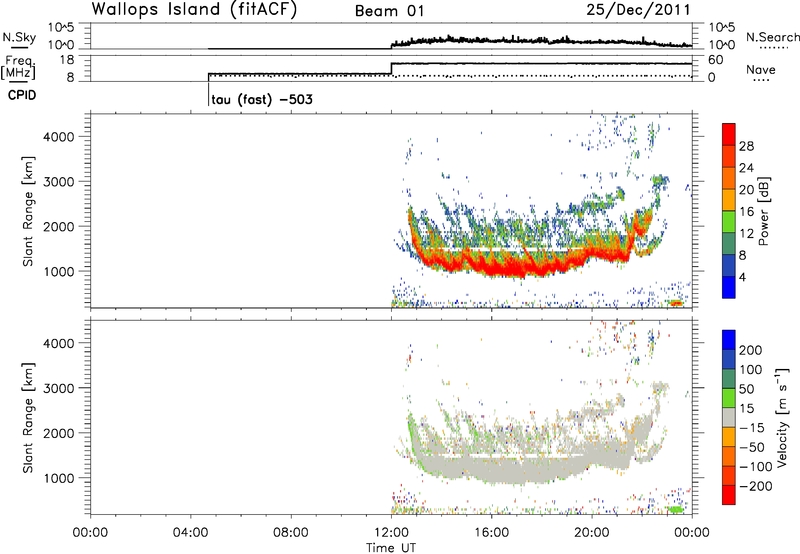The image size is (800, 554).
Task: Click the 'Wallops Island (fitACF)' title text
Action: [x=194, y=9]
